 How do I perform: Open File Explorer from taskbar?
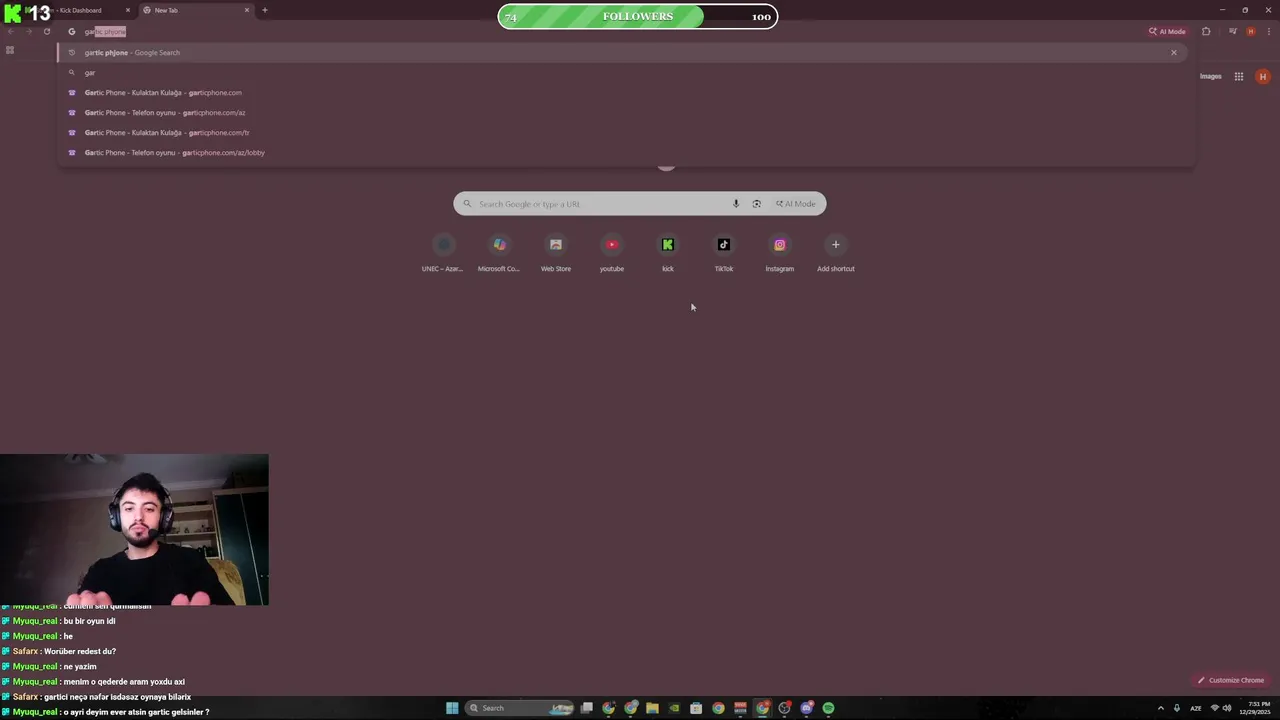pyautogui.click(x=652, y=708)
